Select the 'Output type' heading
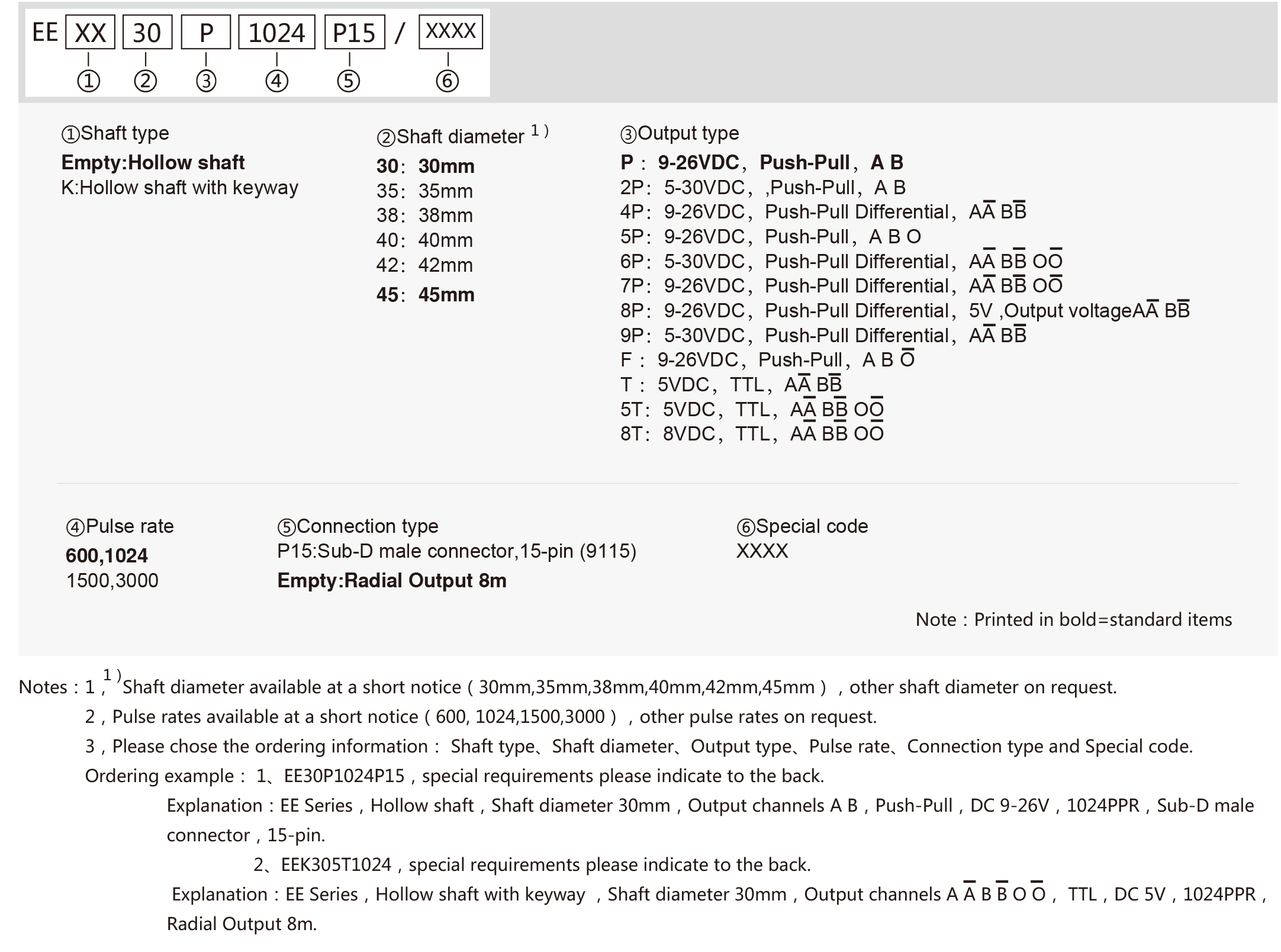 point(680,133)
